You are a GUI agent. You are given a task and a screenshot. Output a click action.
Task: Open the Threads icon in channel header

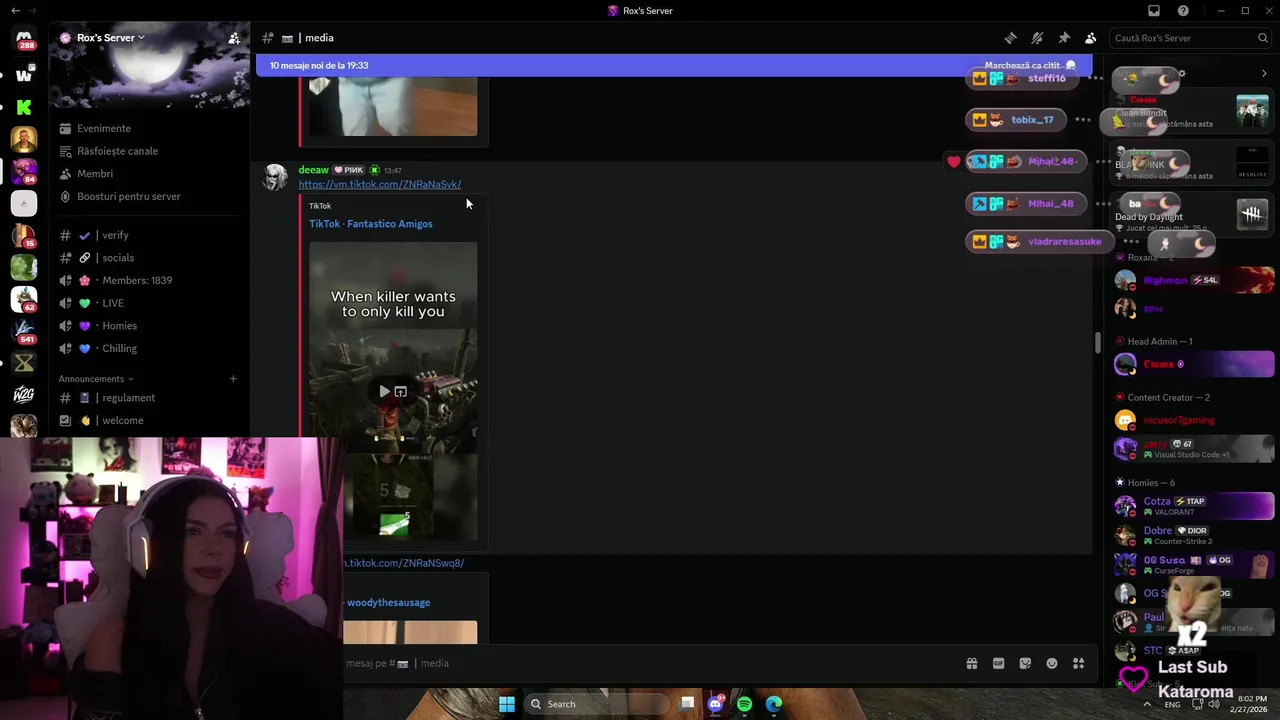point(1011,38)
